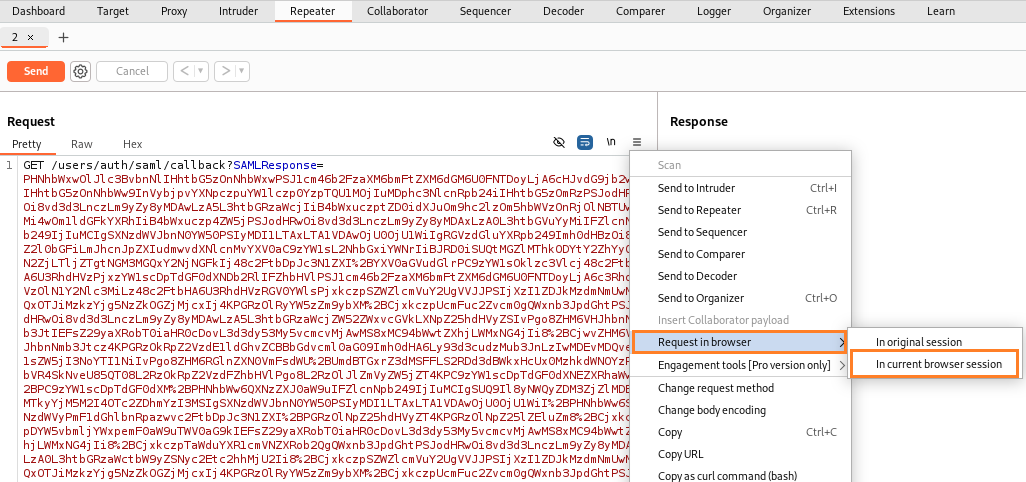The height and width of the screenshot is (482, 1026).
Task: Open the Sequencer tab
Action: [485, 11]
